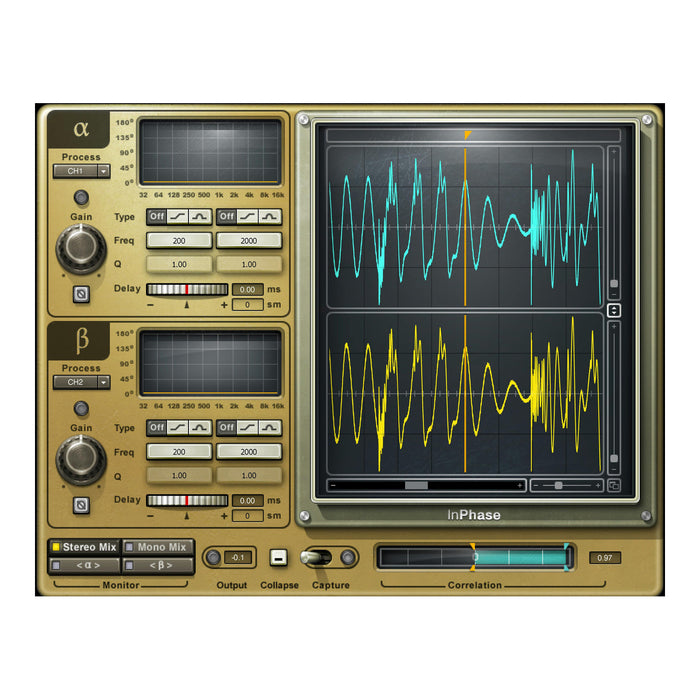This screenshot has height=700, width=700.
Task: Edit beta band two Freq 2000 field
Action: [x=249, y=452]
